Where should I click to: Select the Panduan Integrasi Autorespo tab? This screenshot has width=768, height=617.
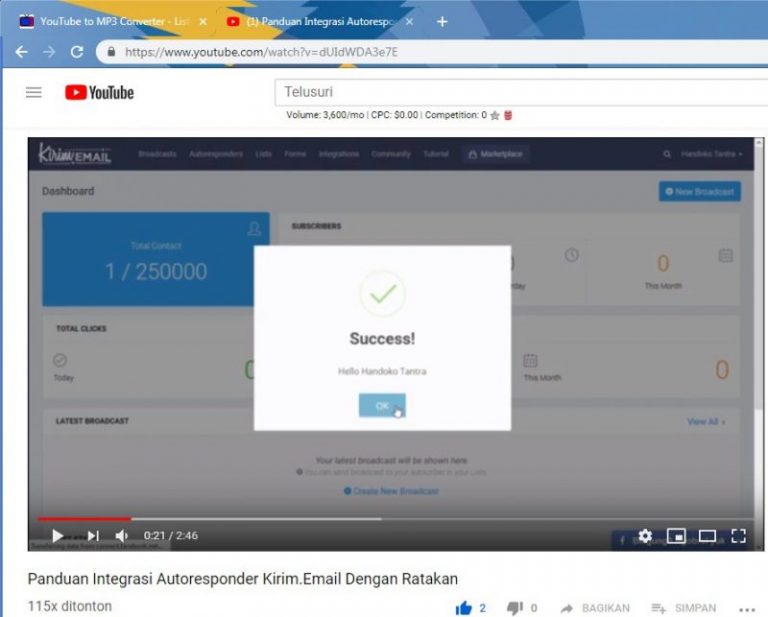(x=318, y=22)
